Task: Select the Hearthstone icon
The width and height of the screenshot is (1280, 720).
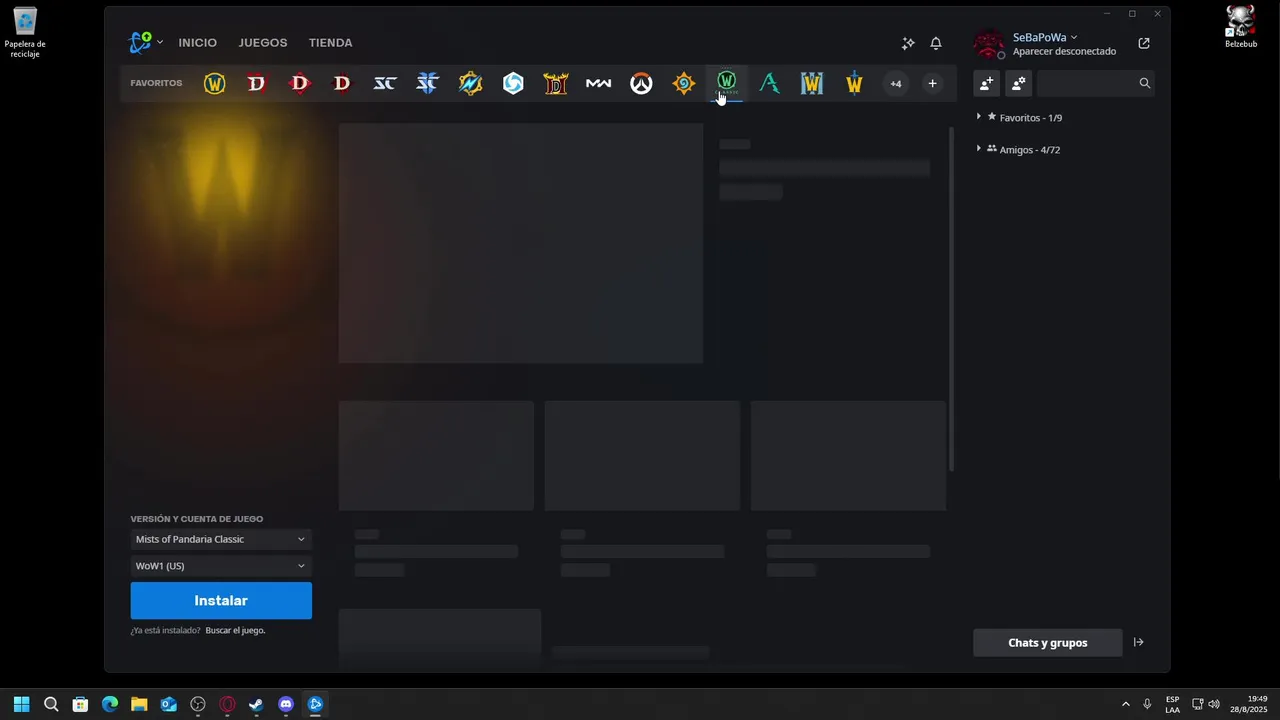Action: [684, 84]
